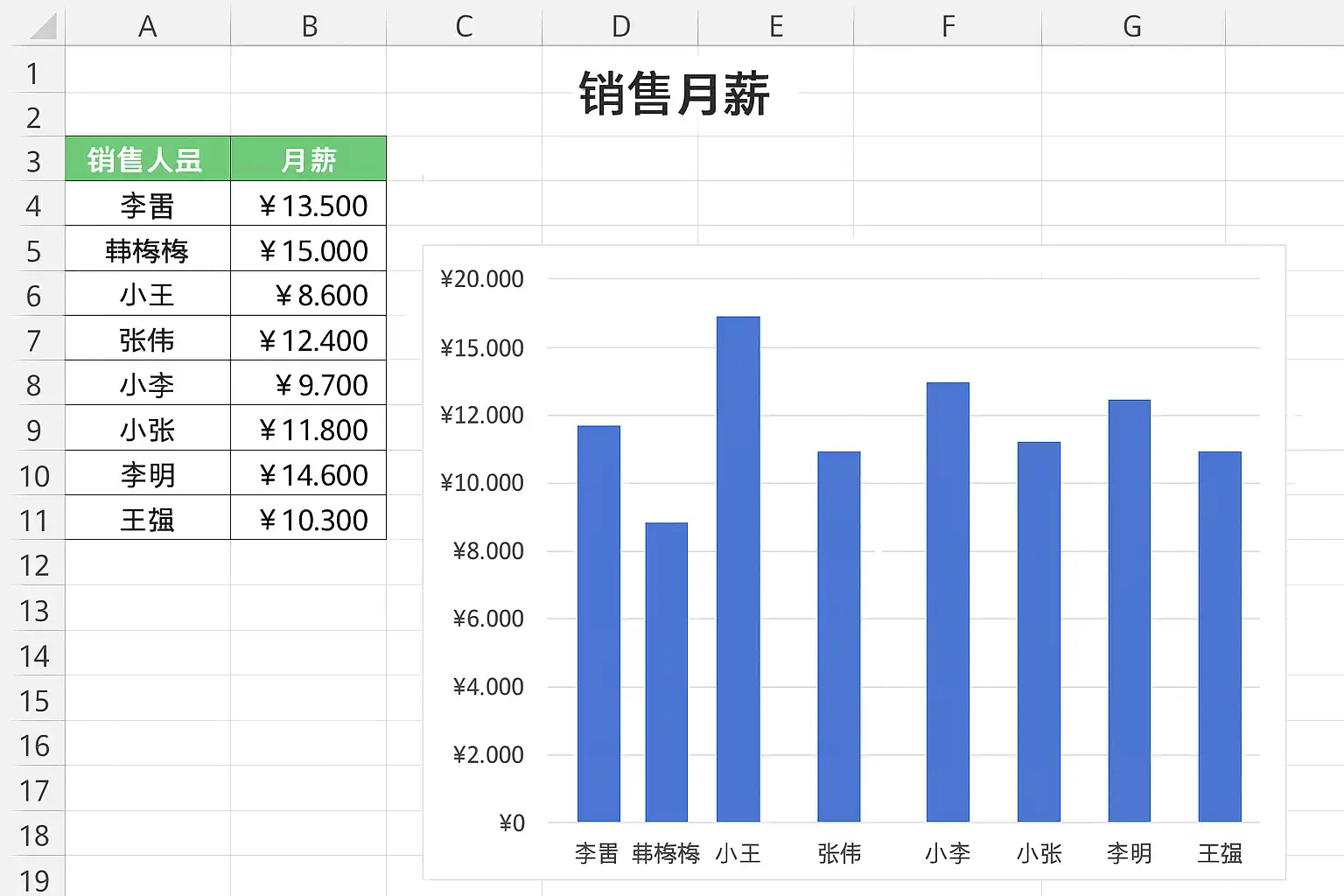The image size is (1344, 896).
Task: Select row 11 header
Action: tap(33, 521)
